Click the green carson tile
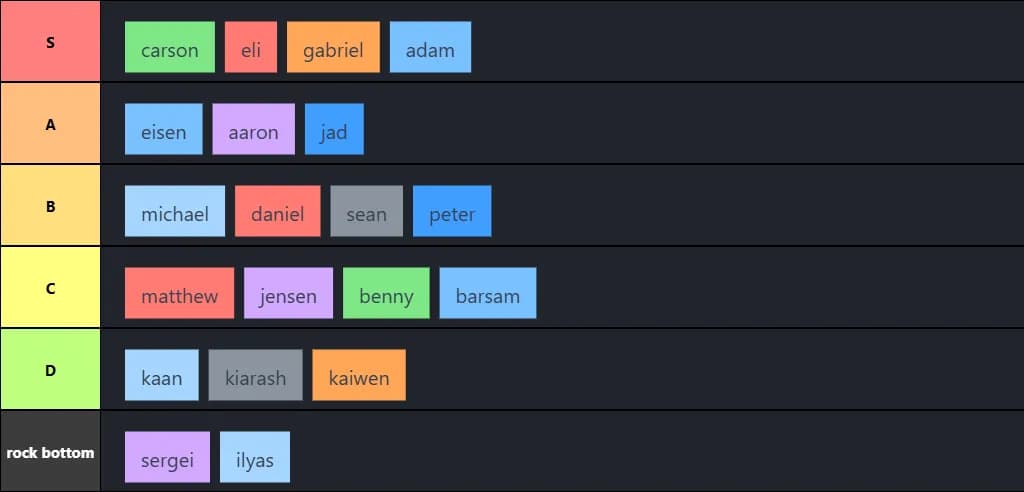Screen dimensions: 1024x492 [x=170, y=47]
